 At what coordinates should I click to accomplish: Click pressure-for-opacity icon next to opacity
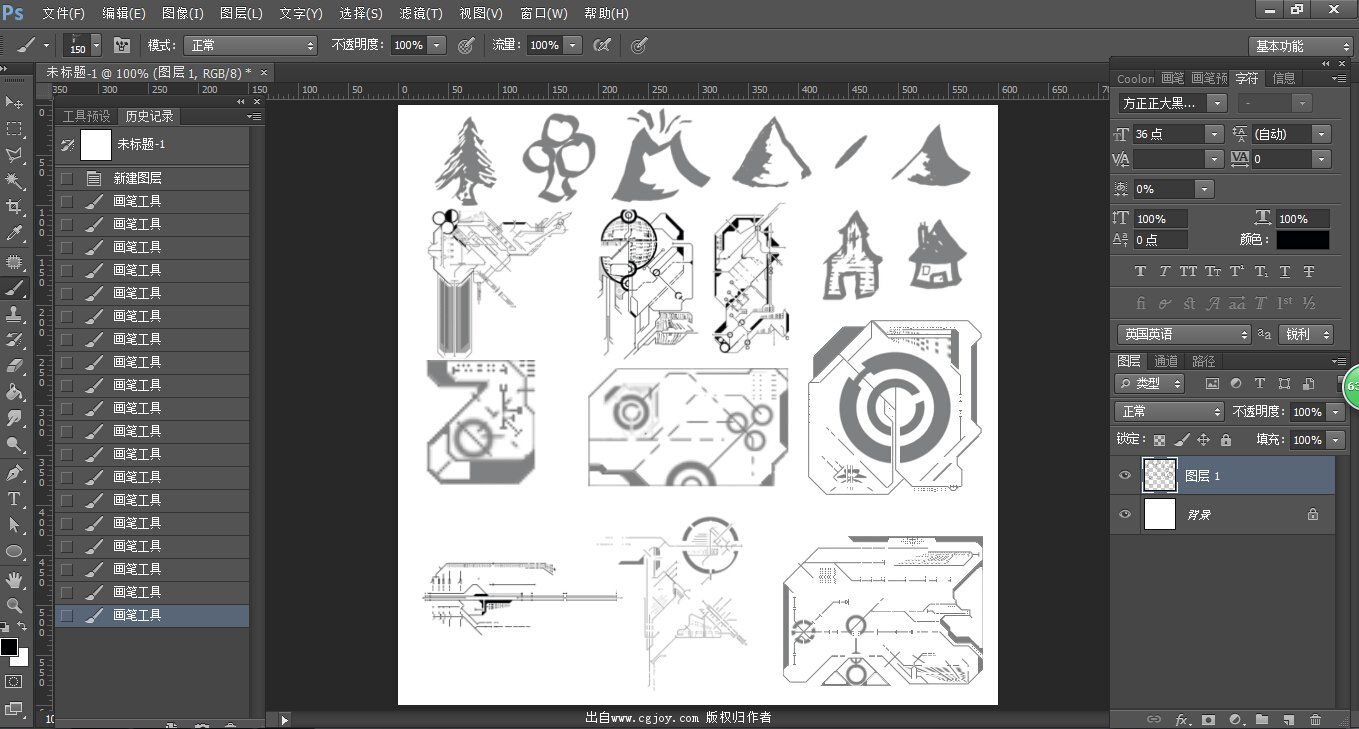point(466,45)
